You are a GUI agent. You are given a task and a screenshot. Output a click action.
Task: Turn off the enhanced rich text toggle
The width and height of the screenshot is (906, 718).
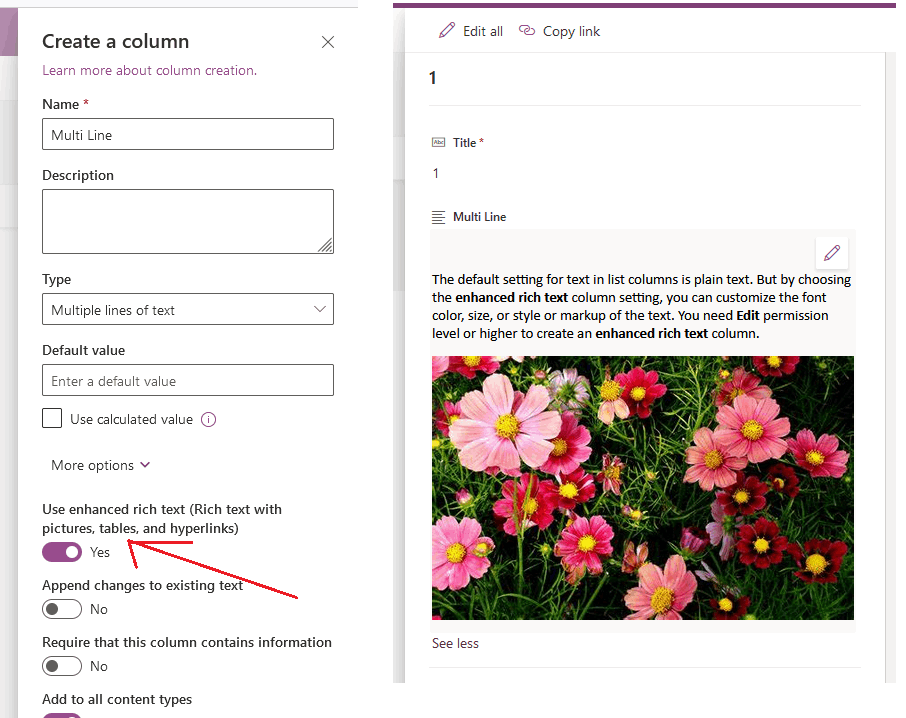[62, 552]
